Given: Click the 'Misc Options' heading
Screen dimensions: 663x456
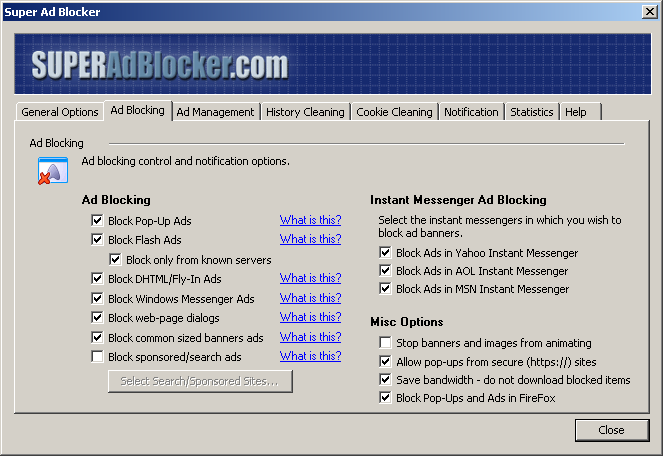Looking at the screenshot, I should pos(407,322).
